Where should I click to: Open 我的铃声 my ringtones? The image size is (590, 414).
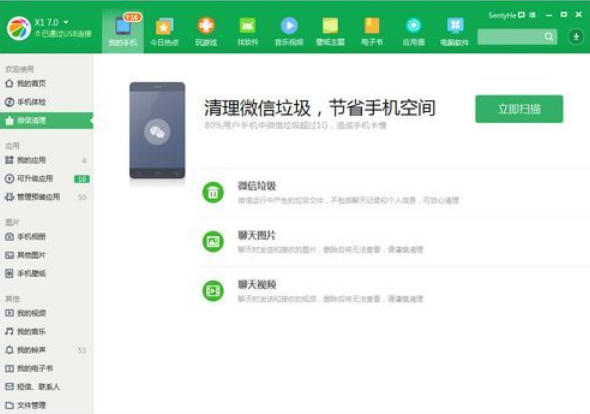[47, 350]
